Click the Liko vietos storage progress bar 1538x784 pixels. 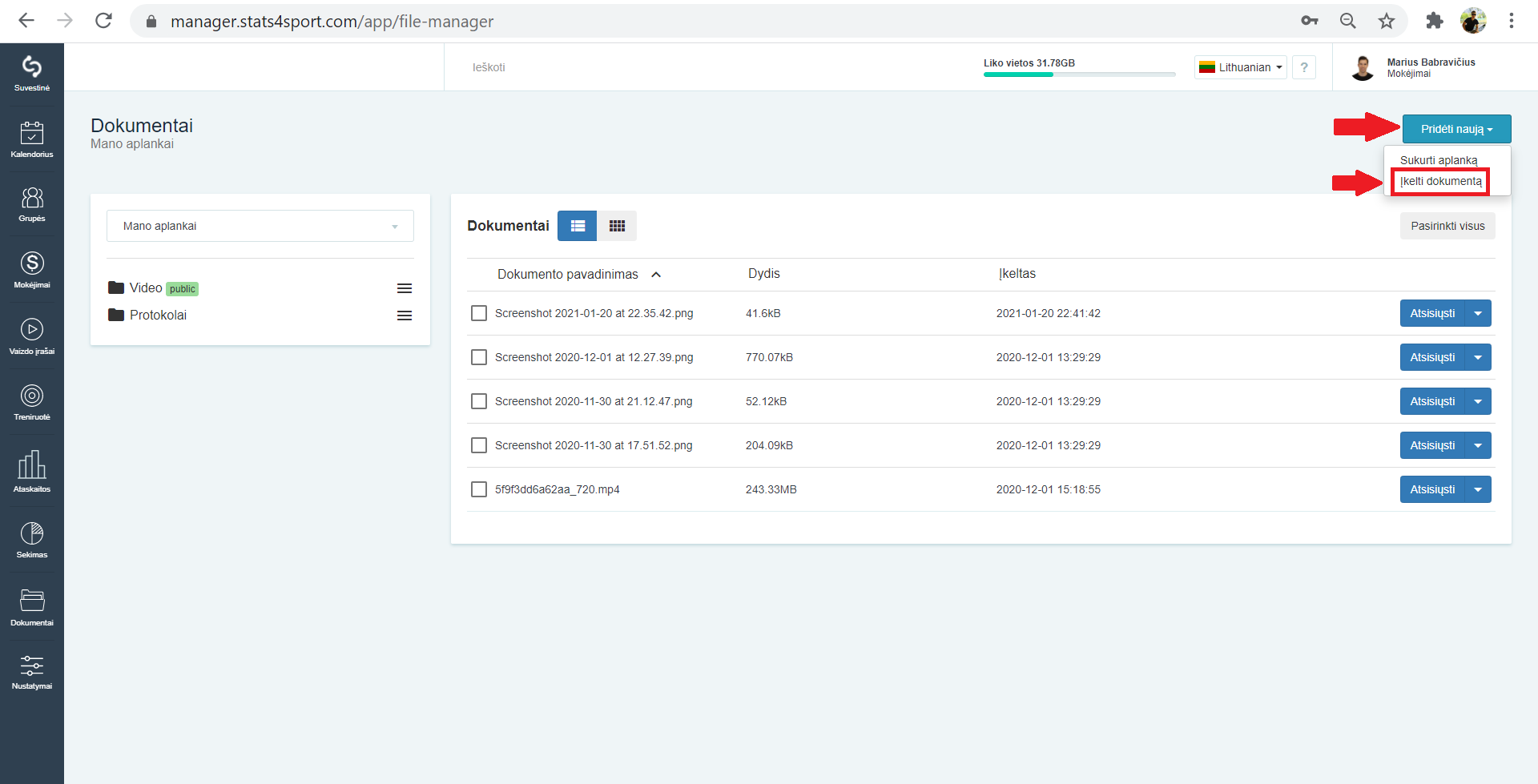[x=1079, y=74]
